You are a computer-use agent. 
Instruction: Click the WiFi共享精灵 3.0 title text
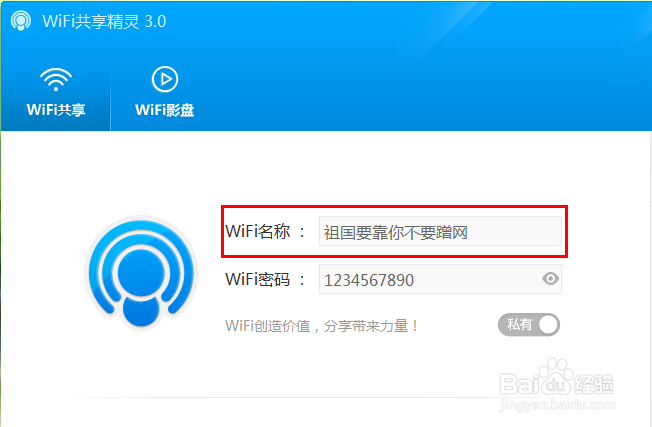(104, 21)
